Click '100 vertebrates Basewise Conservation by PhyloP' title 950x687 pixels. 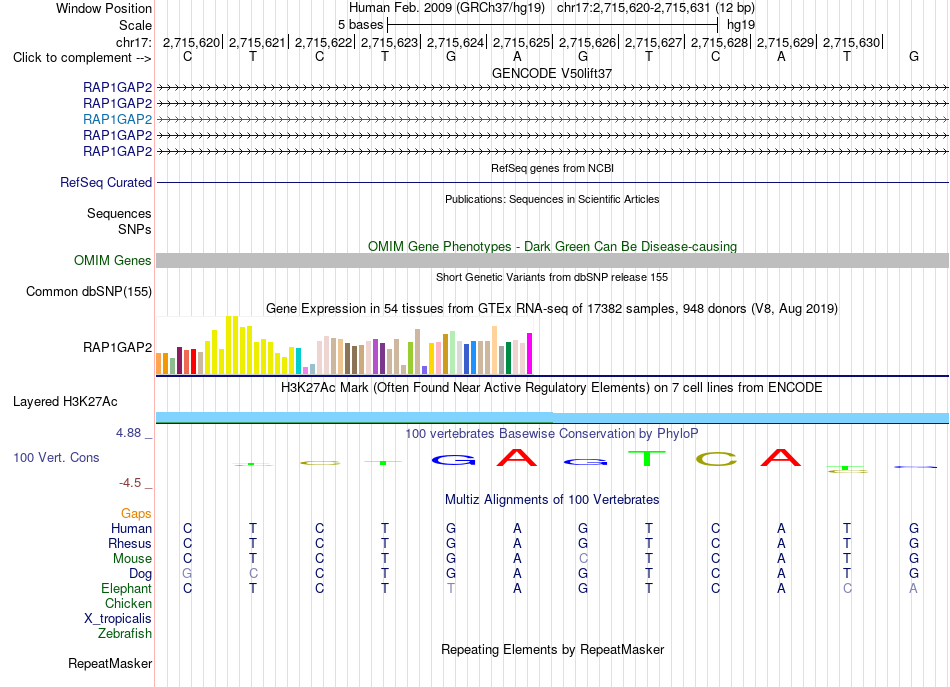(551, 434)
